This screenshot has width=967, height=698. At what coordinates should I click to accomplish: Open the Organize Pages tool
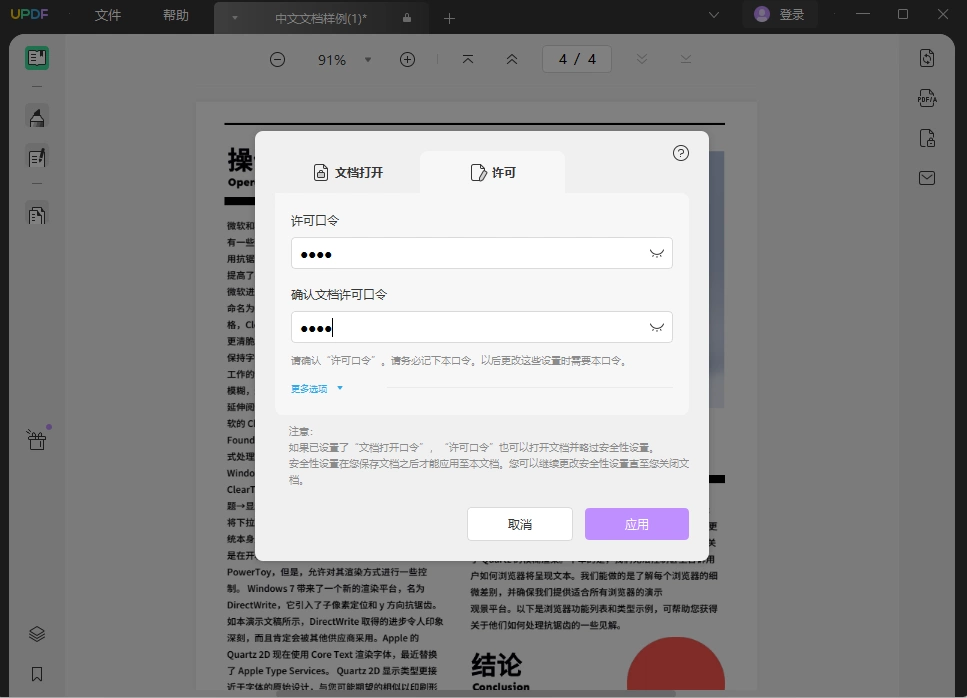tap(37, 215)
